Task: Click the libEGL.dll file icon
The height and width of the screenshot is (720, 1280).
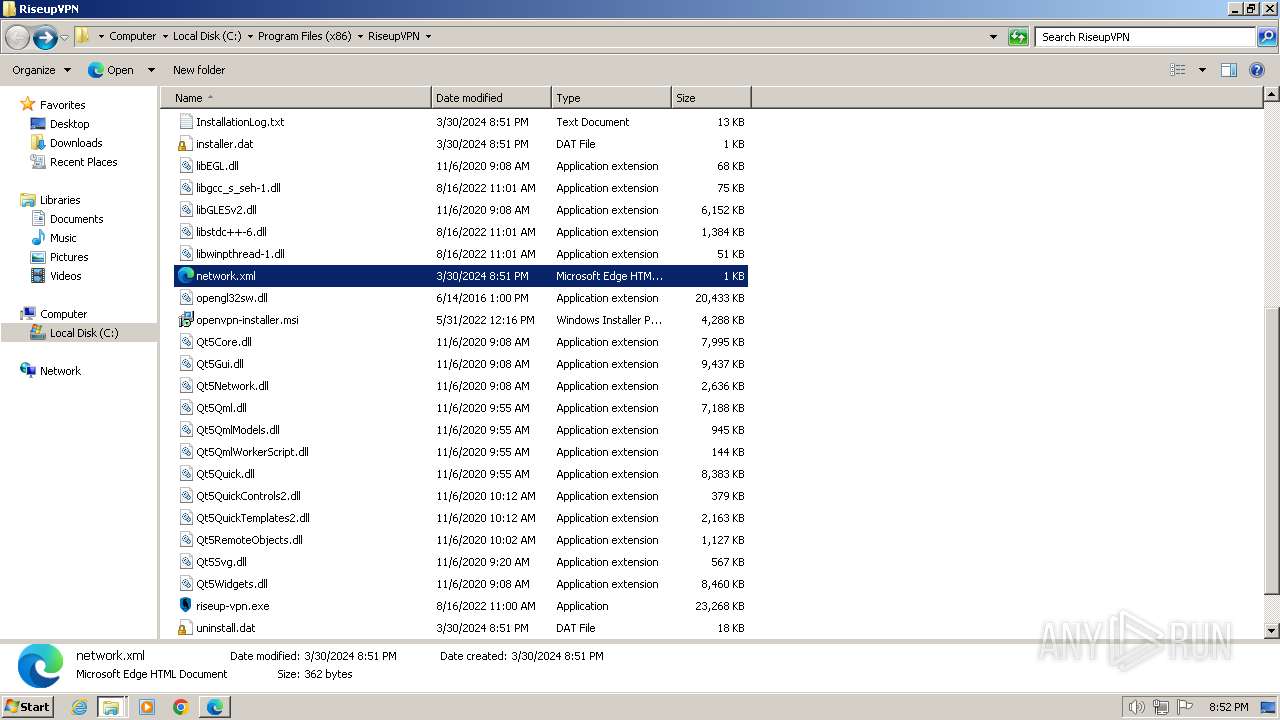Action: [185, 166]
